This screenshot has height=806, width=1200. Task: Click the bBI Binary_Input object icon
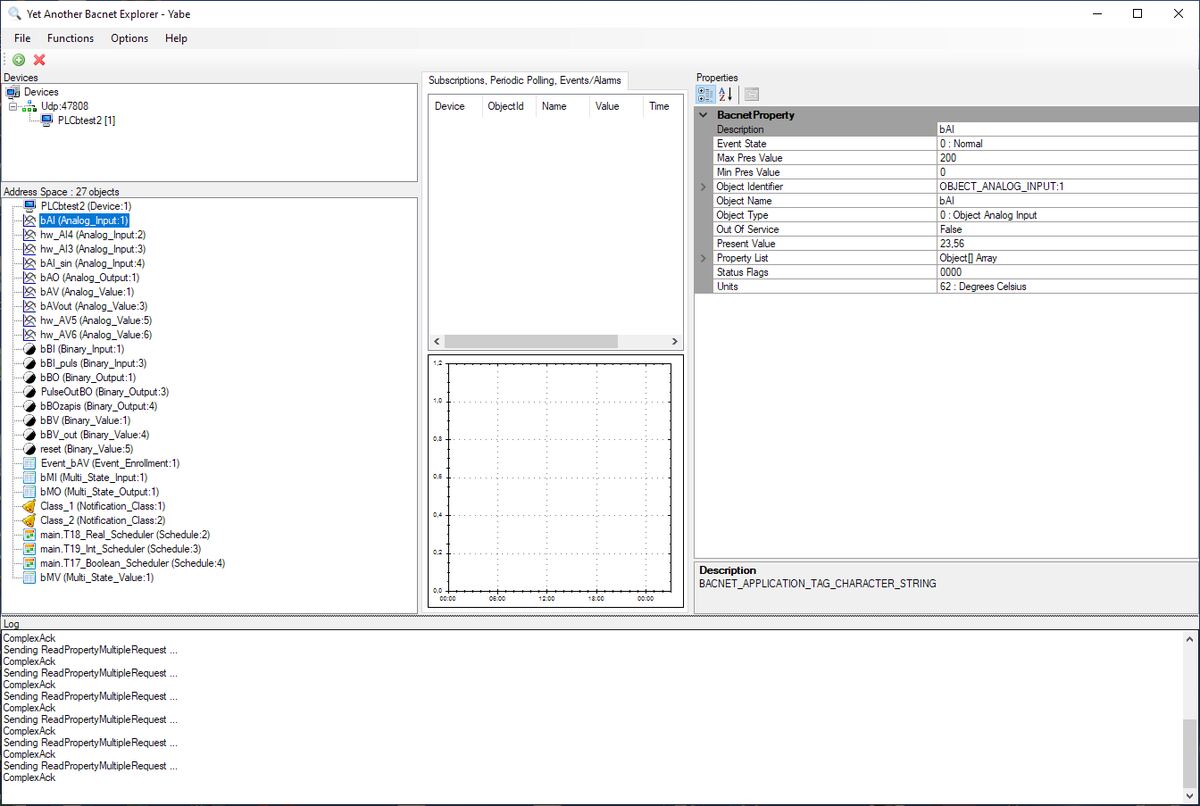(x=31, y=349)
